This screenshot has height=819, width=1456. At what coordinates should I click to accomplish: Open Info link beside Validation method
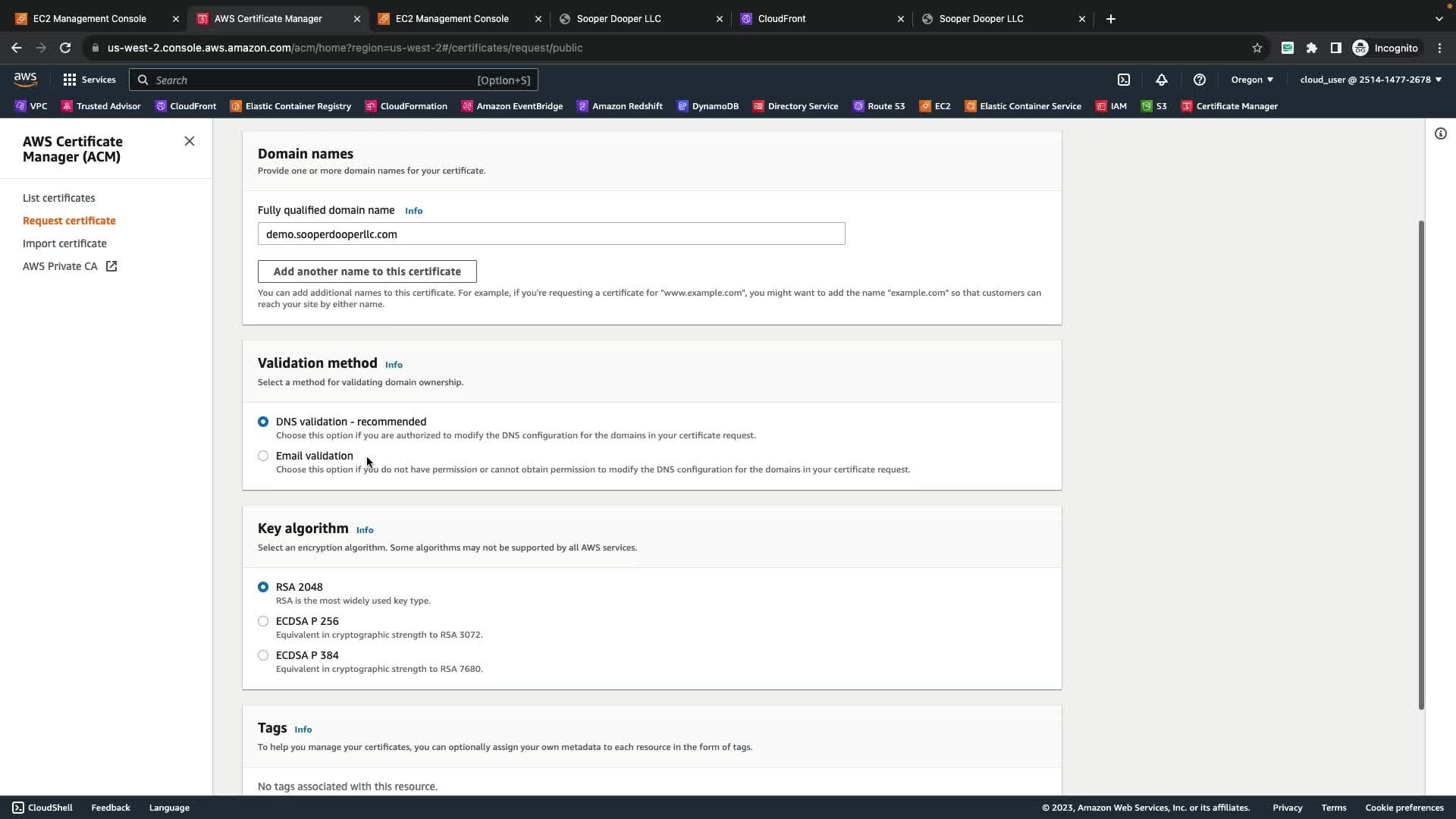click(x=394, y=365)
